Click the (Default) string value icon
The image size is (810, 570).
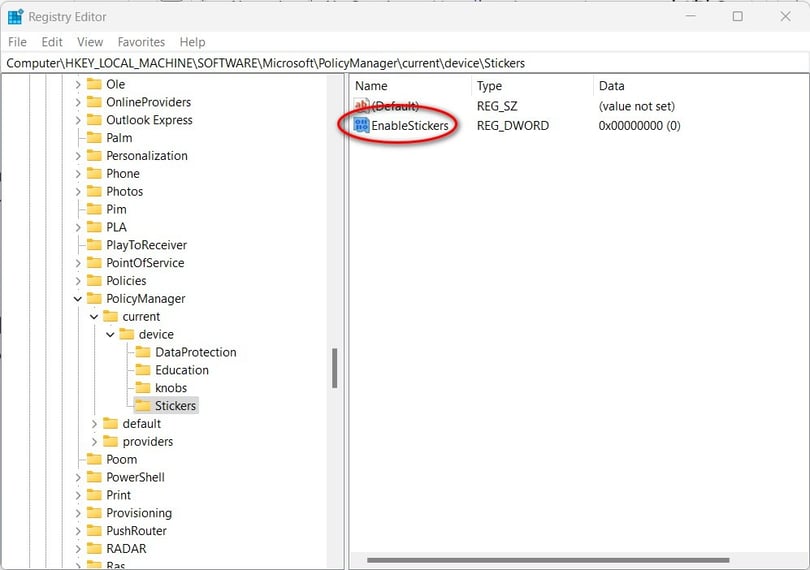click(361, 105)
